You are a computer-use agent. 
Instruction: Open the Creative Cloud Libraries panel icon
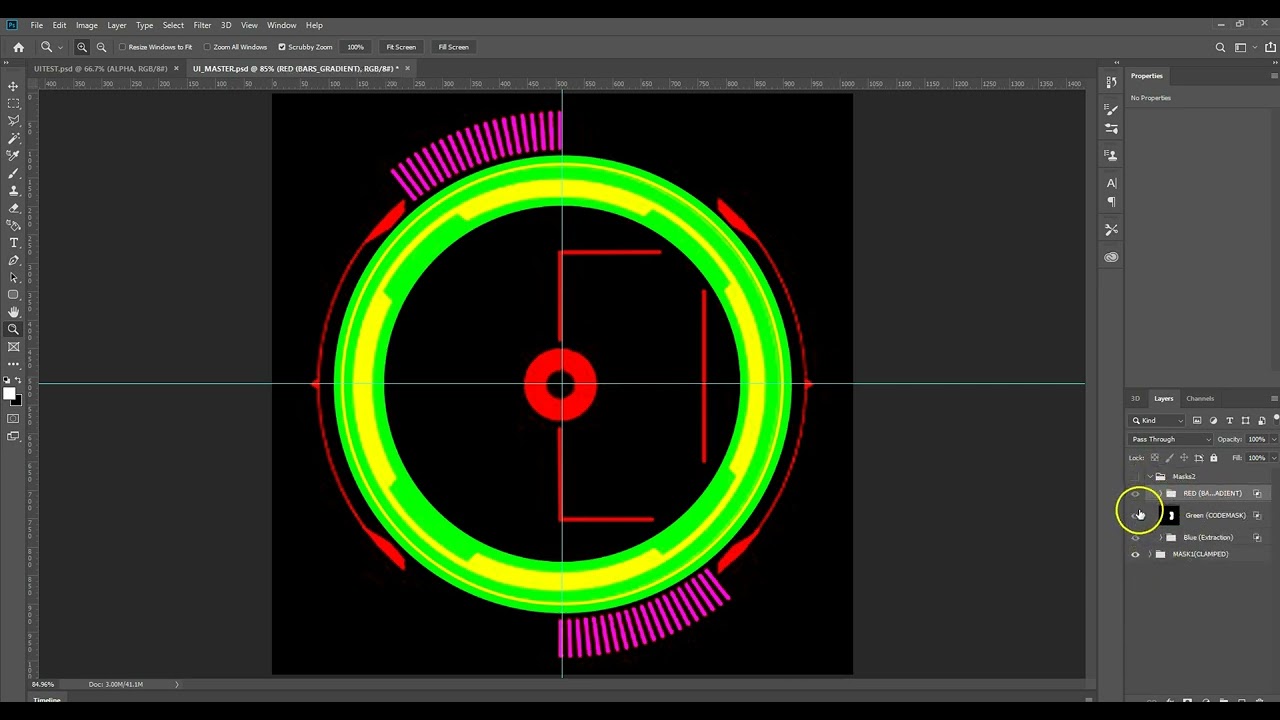(x=1111, y=257)
